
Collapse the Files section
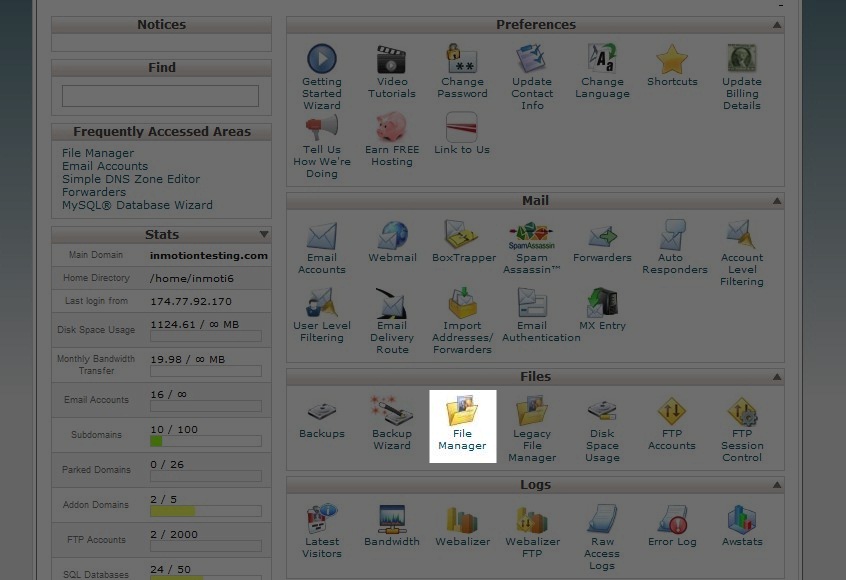777,377
